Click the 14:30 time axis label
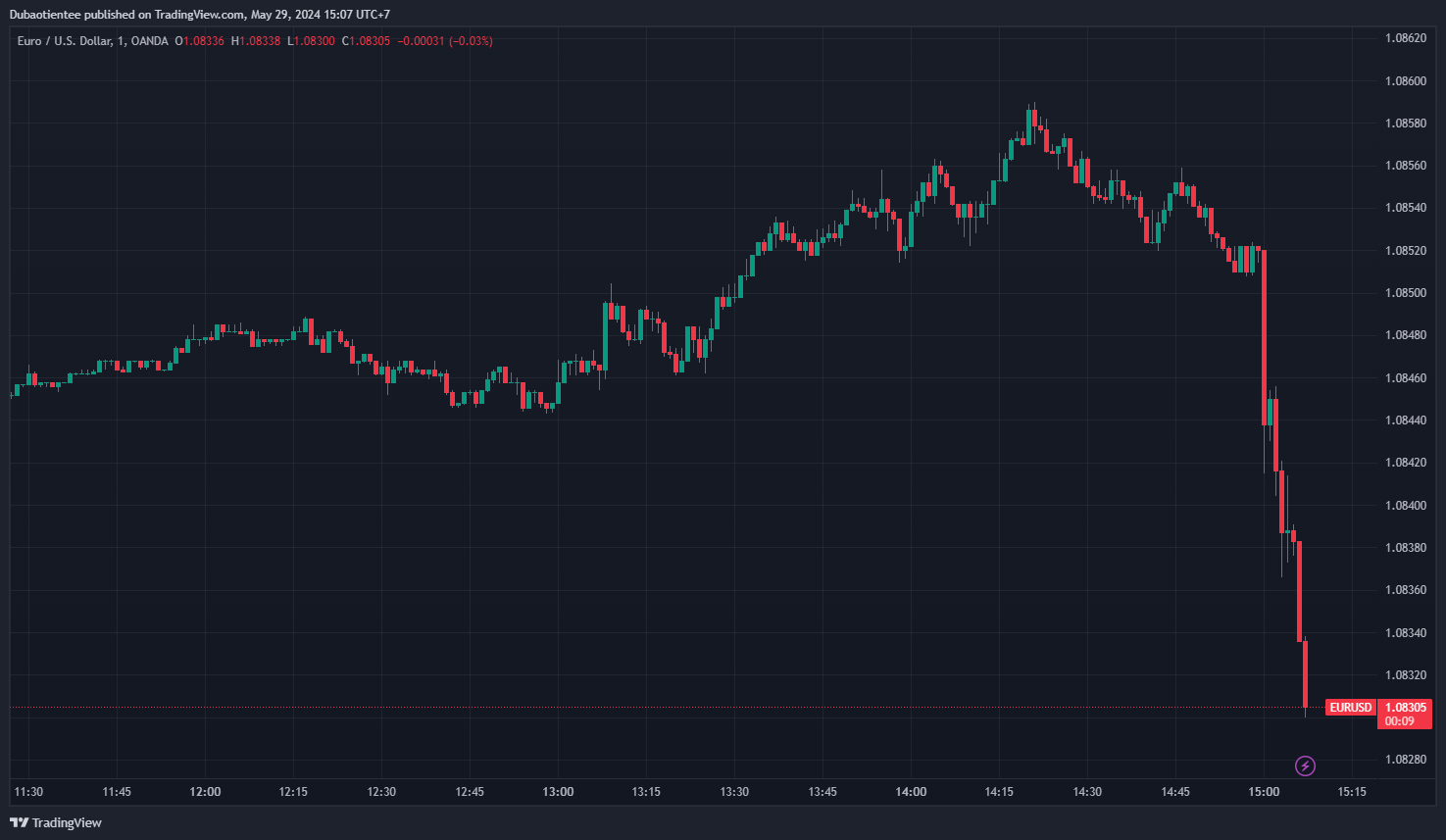This screenshot has width=1446, height=840. 1087,792
